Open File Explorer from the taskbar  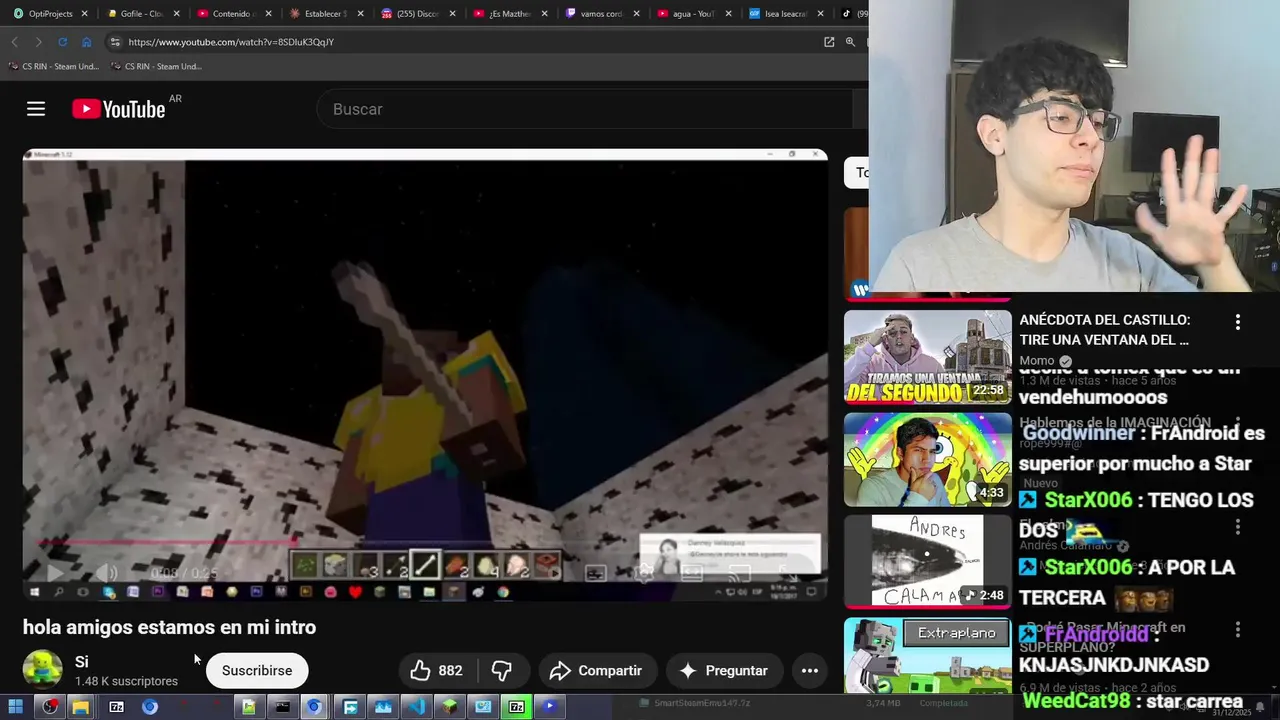click(x=81, y=707)
